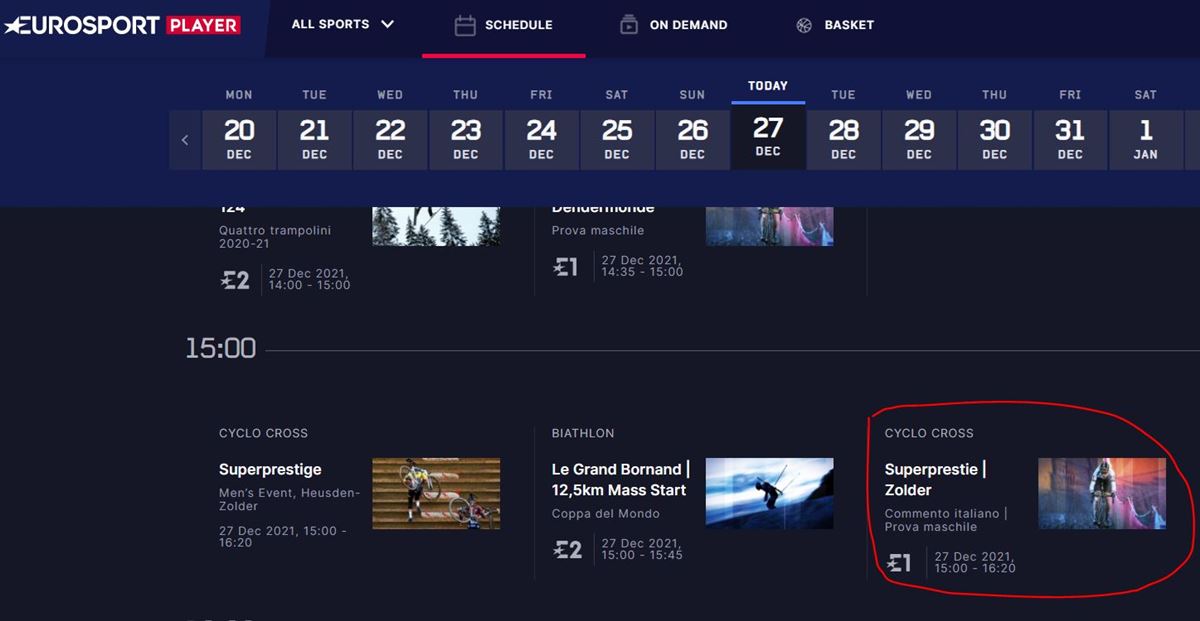The image size is (1200, 621).
Task: Select Saturday 25 Dec
Action: pos(617,140)
